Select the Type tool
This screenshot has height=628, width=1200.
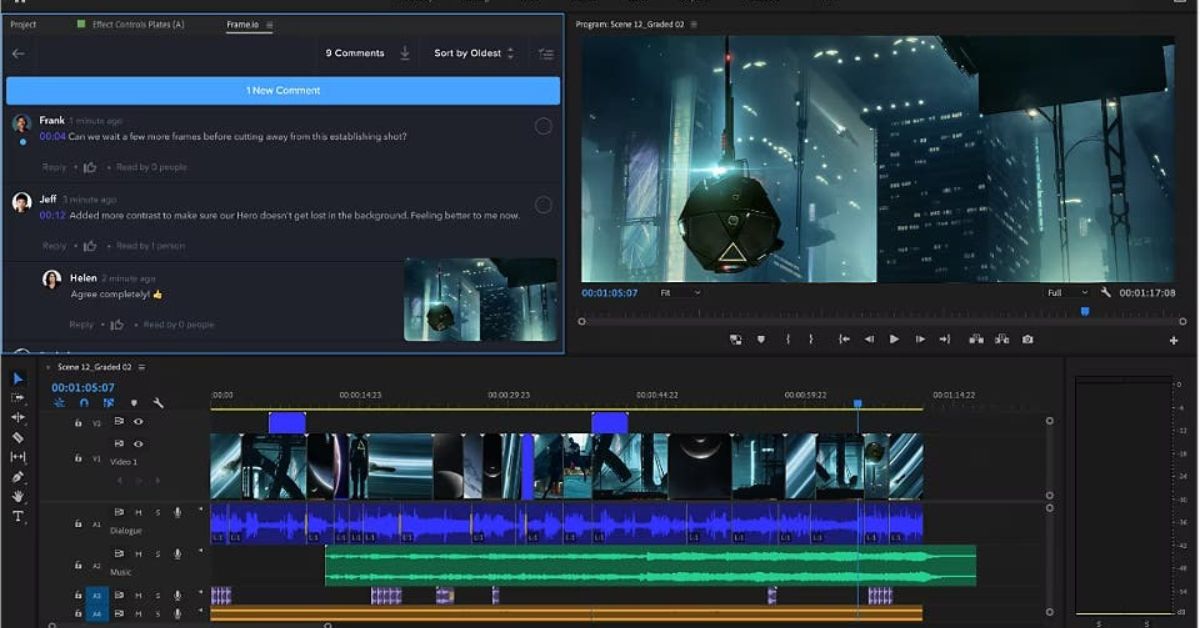click(18, 516)
